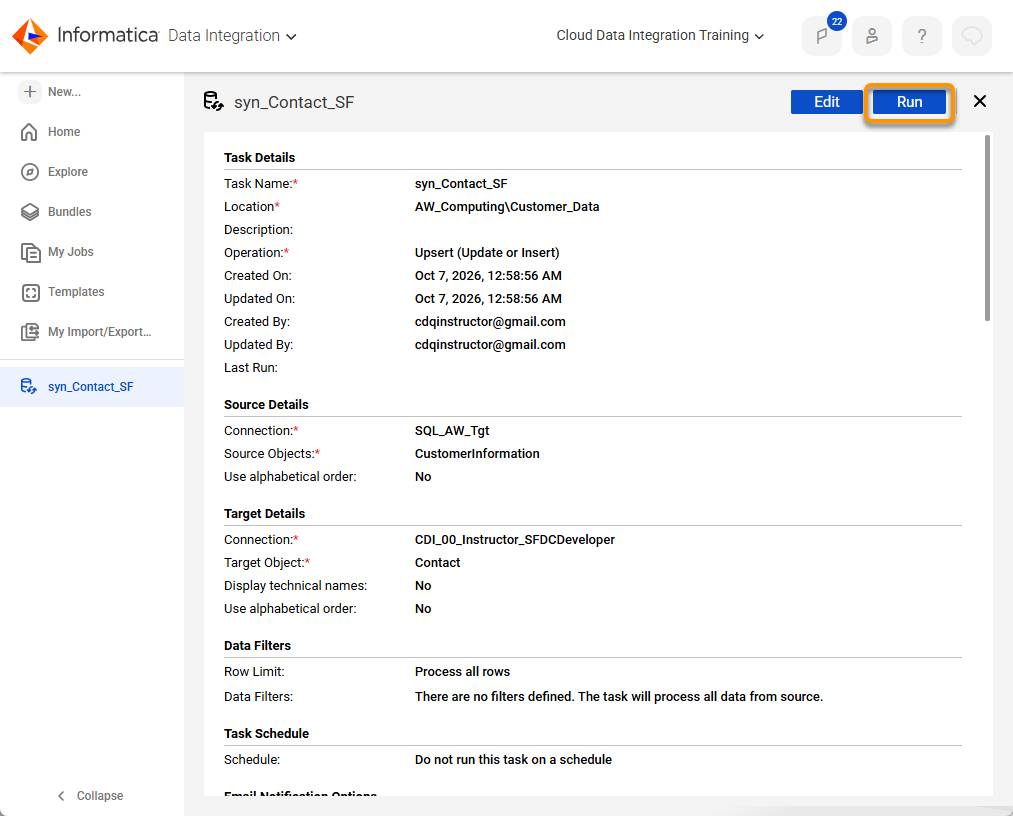The width and height of the screenshot is (1013, 816).
Task: Open the New... menu item
Action: pos(64,92)
